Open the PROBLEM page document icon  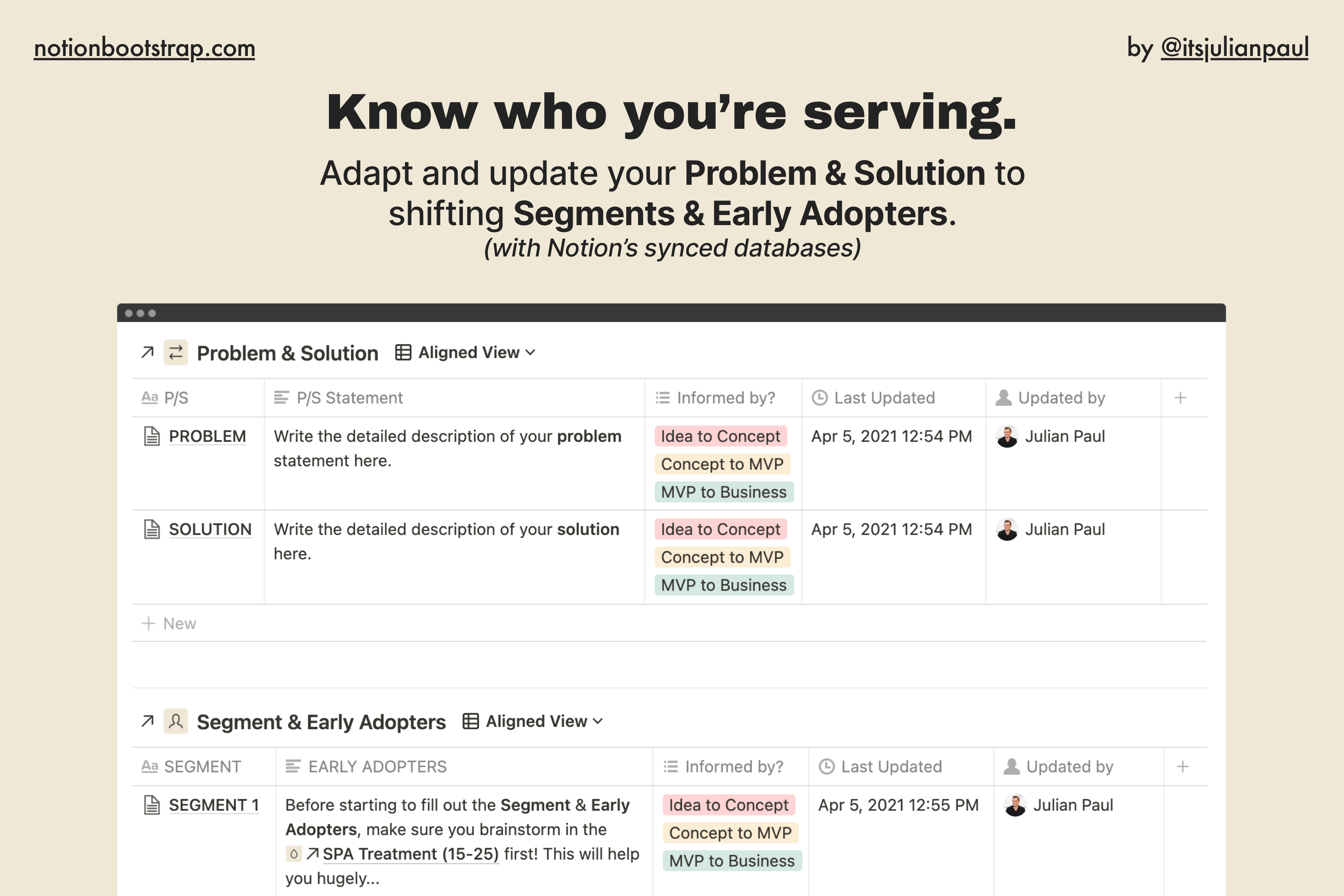tap(152, 436)
